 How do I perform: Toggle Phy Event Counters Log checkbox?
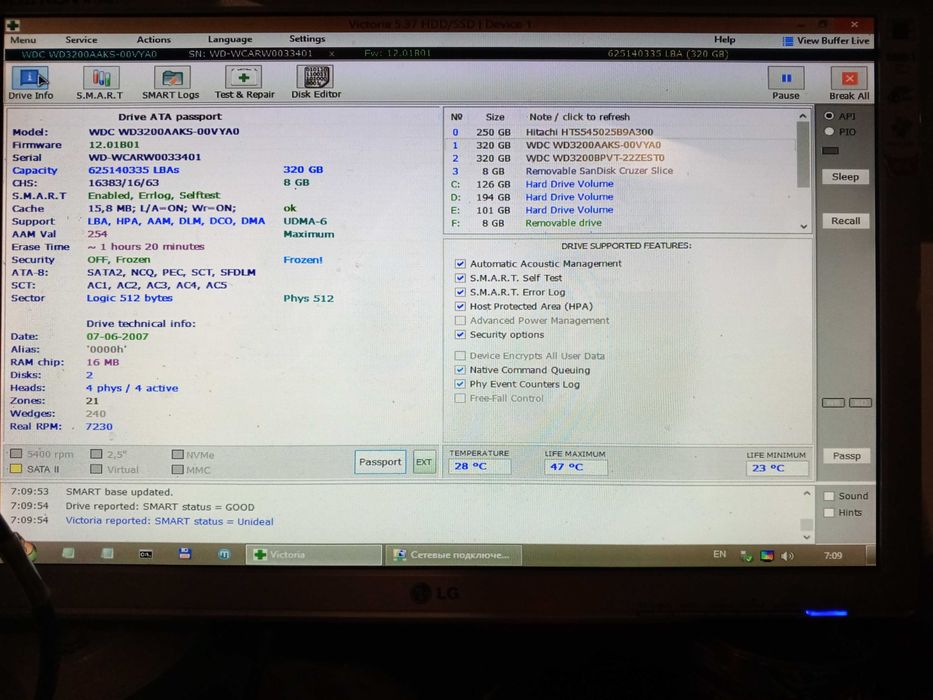[460, 384]
